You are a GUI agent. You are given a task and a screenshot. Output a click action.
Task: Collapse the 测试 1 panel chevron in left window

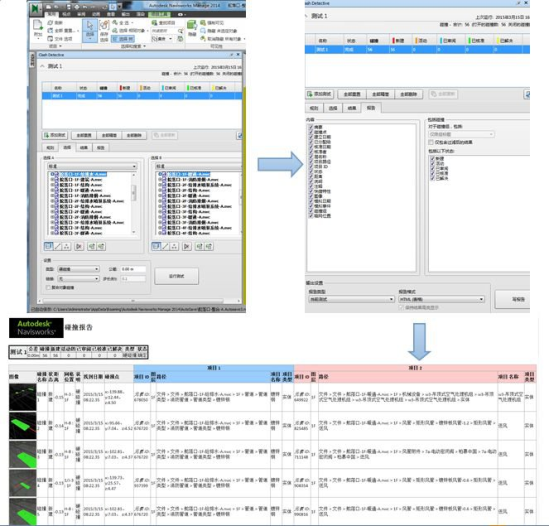pos(42,66)
